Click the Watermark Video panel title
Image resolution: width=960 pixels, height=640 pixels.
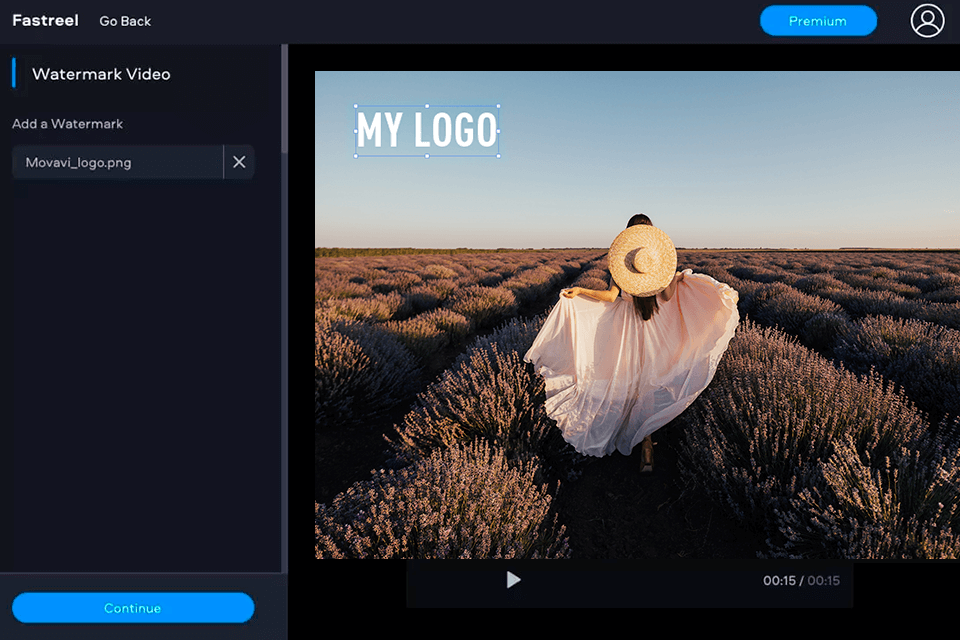[102, 74]
